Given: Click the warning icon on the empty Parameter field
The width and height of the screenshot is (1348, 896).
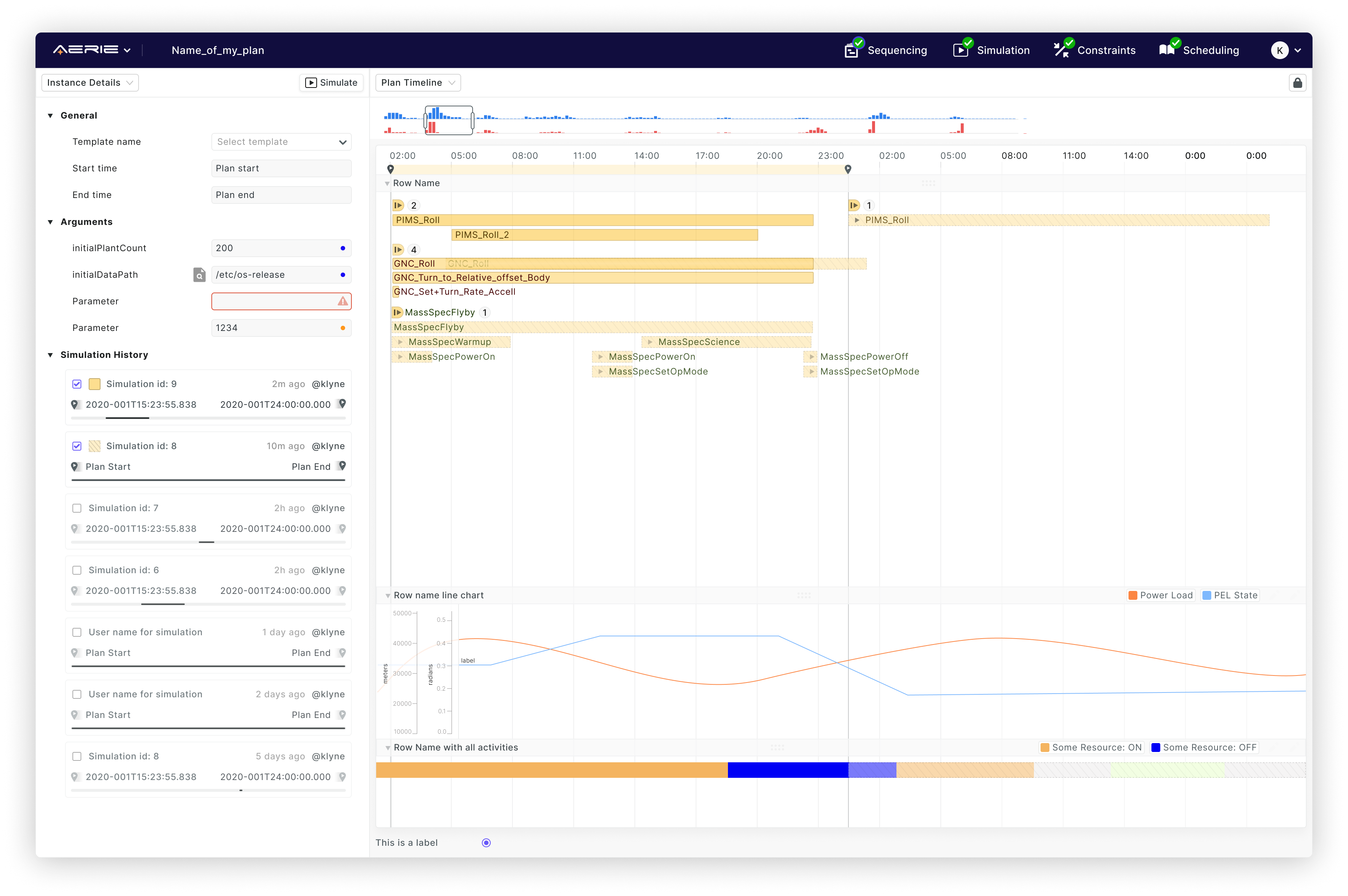Looking at the screenshot, I should pos(342,301).
